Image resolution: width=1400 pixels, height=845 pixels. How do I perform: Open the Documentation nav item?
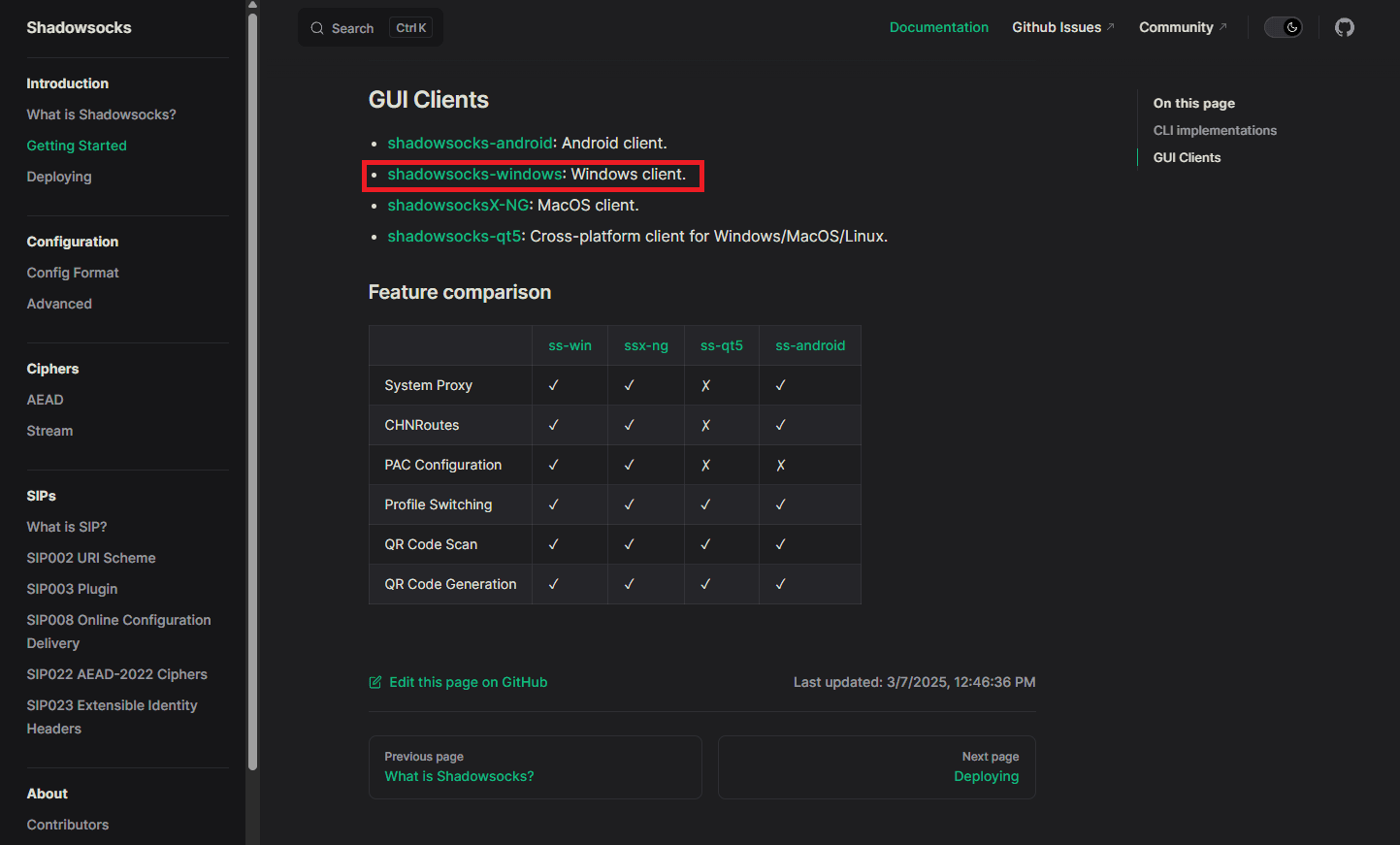click(938, 27)
